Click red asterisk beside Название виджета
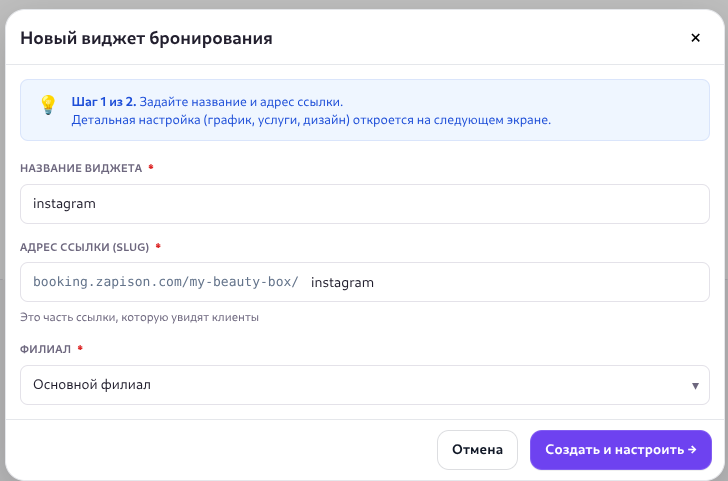Screen dimensions: 728x481 coord(151,168)
